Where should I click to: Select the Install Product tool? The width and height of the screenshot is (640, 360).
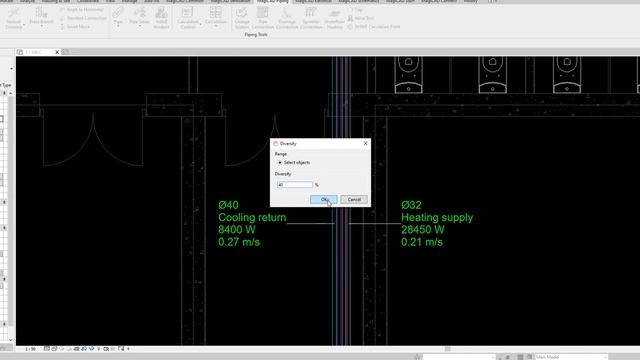pos(161,17)
